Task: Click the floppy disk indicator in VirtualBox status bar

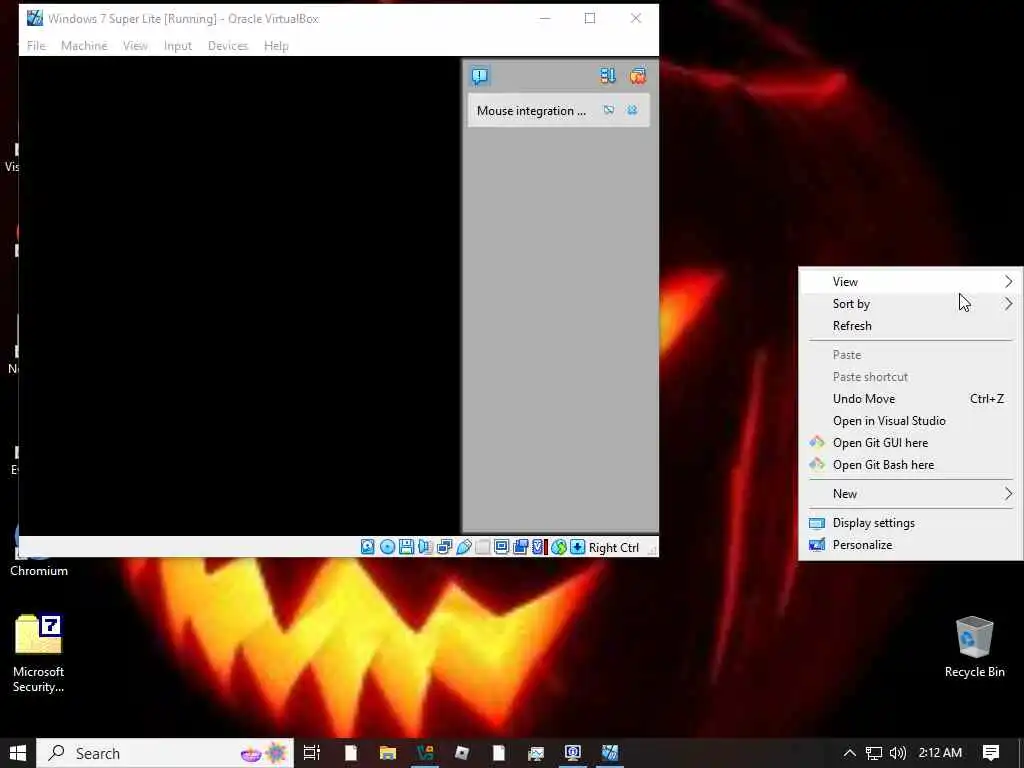Action: (x=406, y=547)
